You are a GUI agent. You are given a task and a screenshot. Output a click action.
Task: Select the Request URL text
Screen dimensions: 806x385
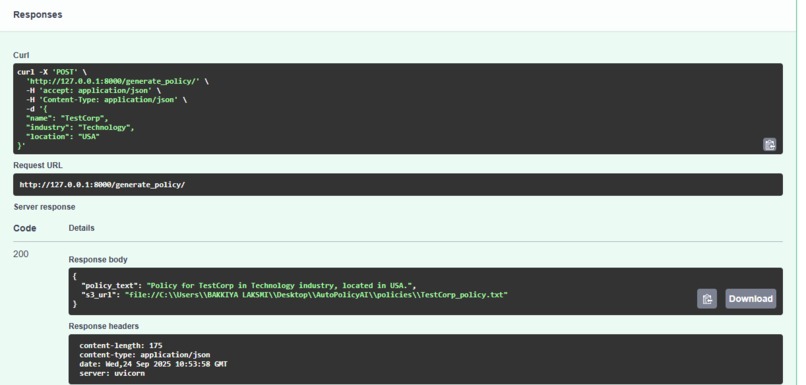[102, 185]
